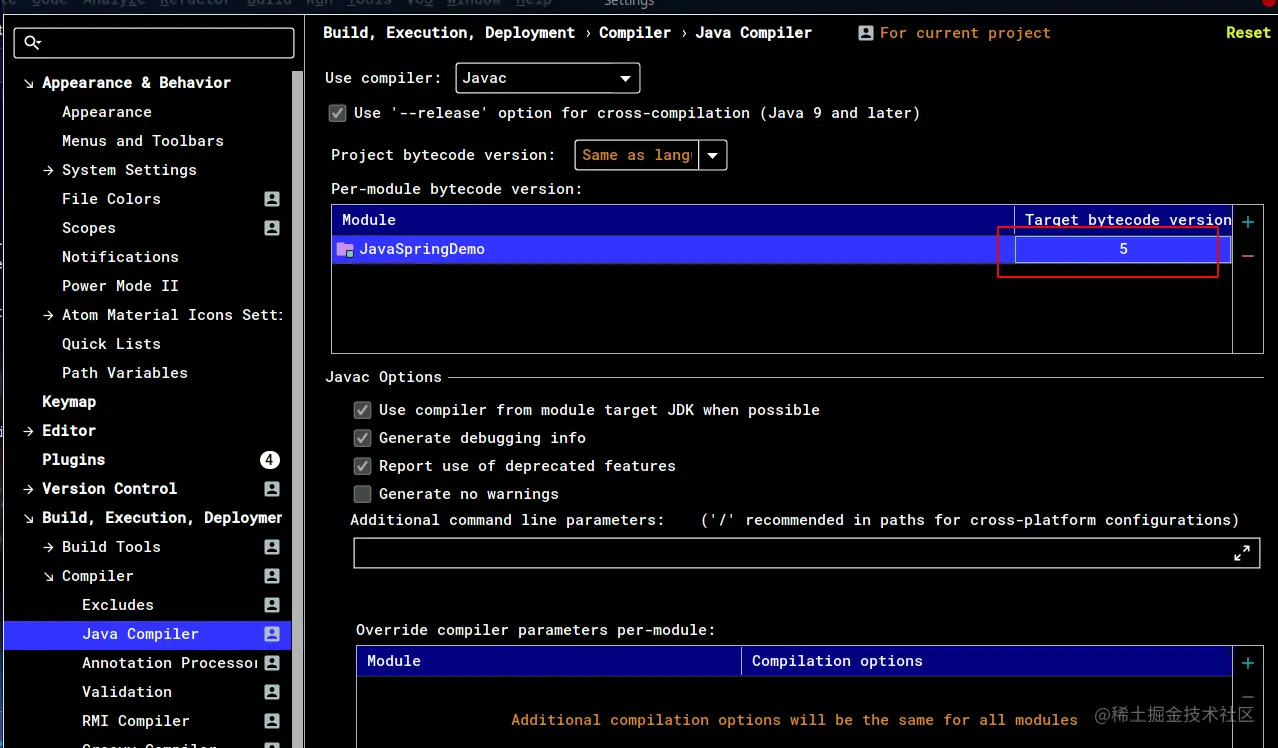Screen dimensions: 1278x748
Task: Click the project icon beside Build Tools
Action: [272, 547]
